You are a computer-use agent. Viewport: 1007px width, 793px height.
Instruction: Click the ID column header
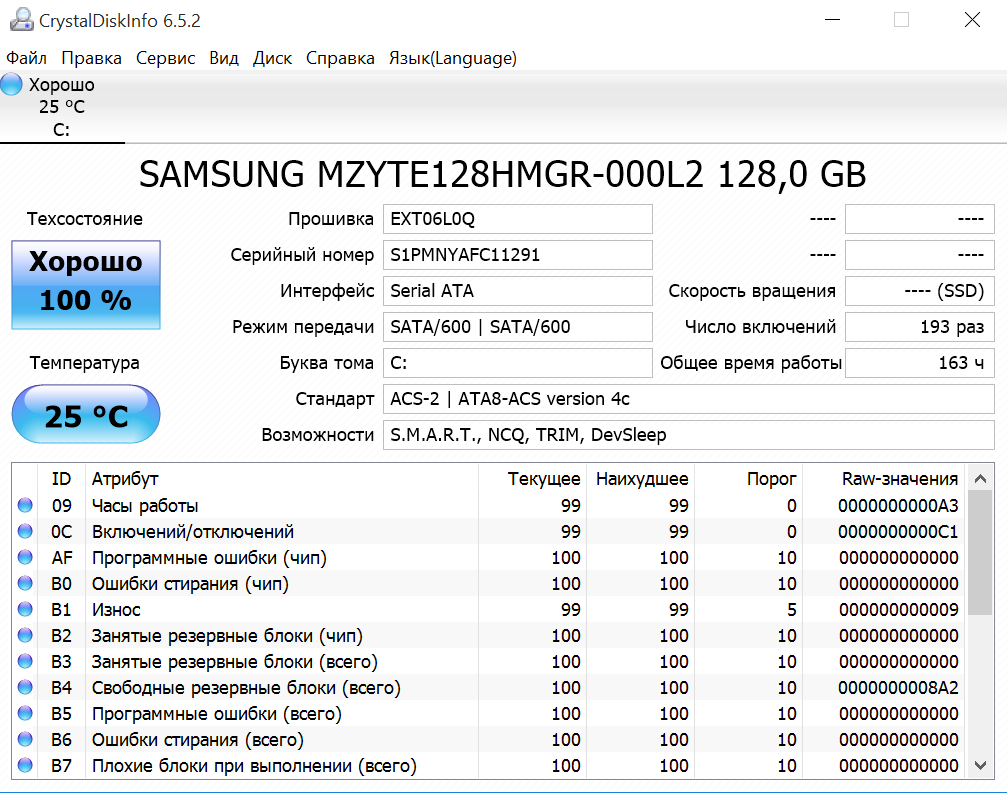pyautogui.click(x=62, y=479)
